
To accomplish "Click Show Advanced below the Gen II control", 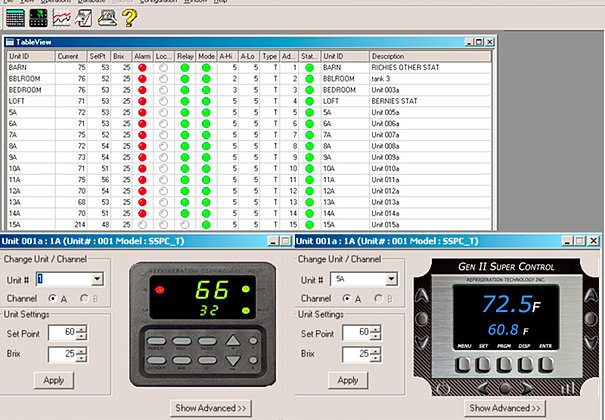I will [x=505, y=408].
